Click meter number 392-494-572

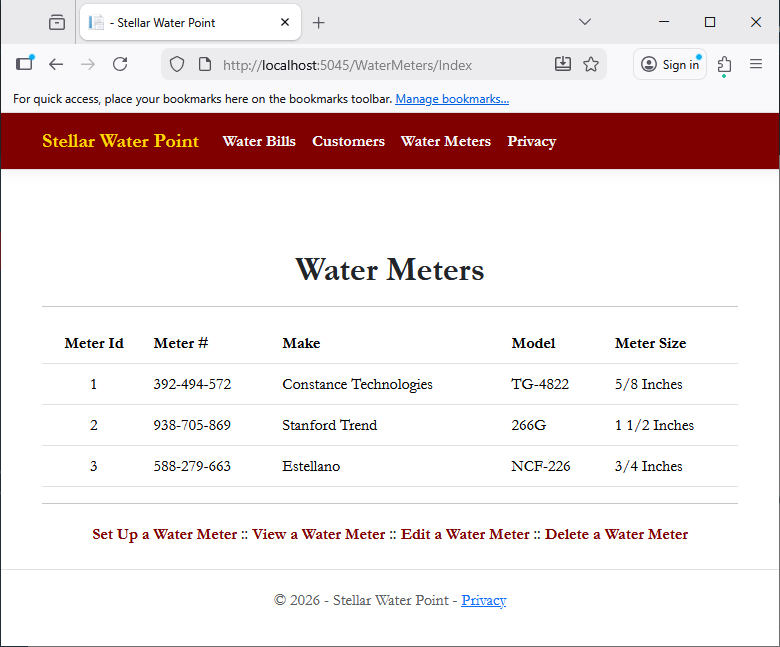pos(192,384)
